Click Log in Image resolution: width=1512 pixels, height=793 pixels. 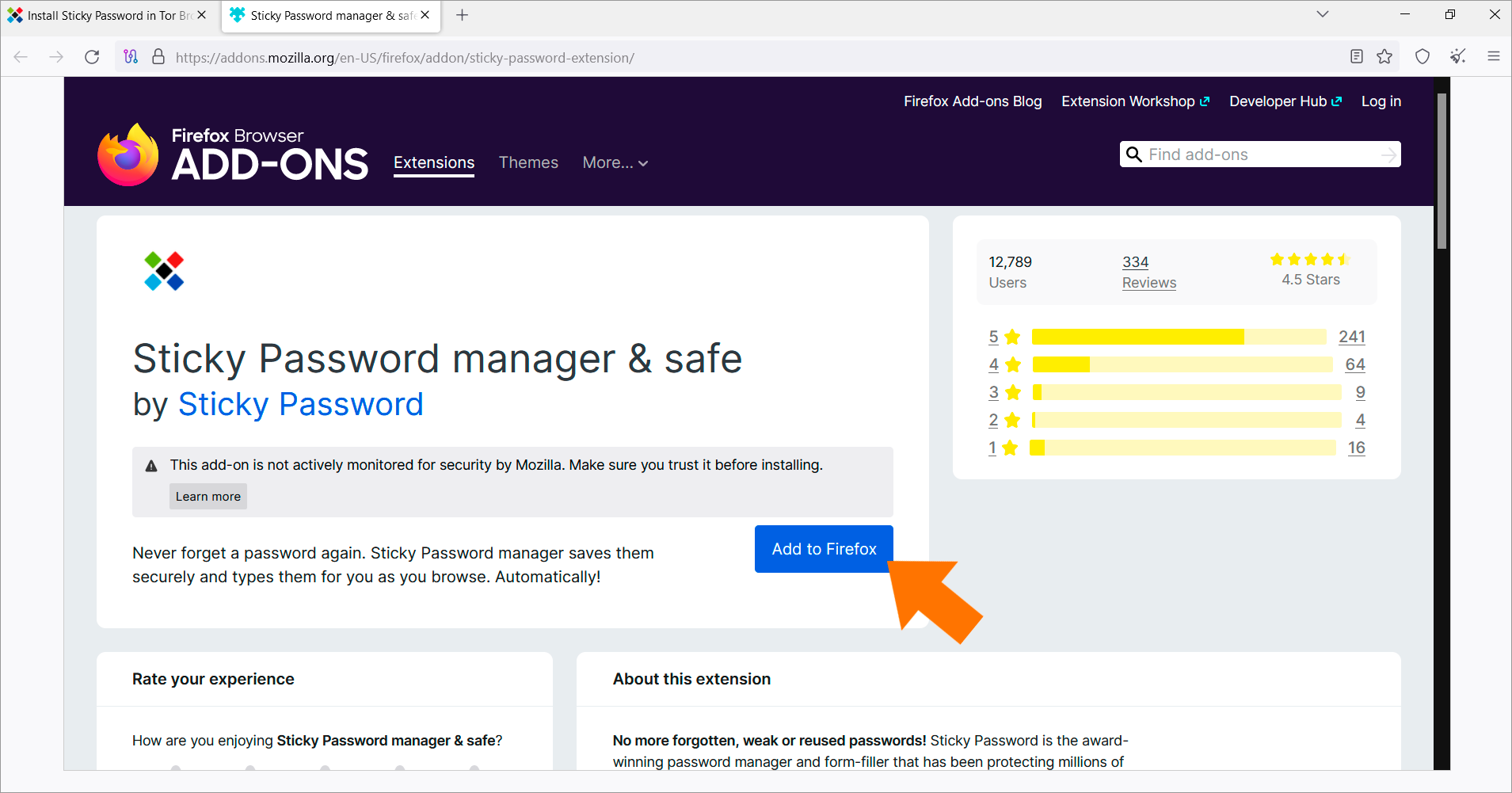1381,101
